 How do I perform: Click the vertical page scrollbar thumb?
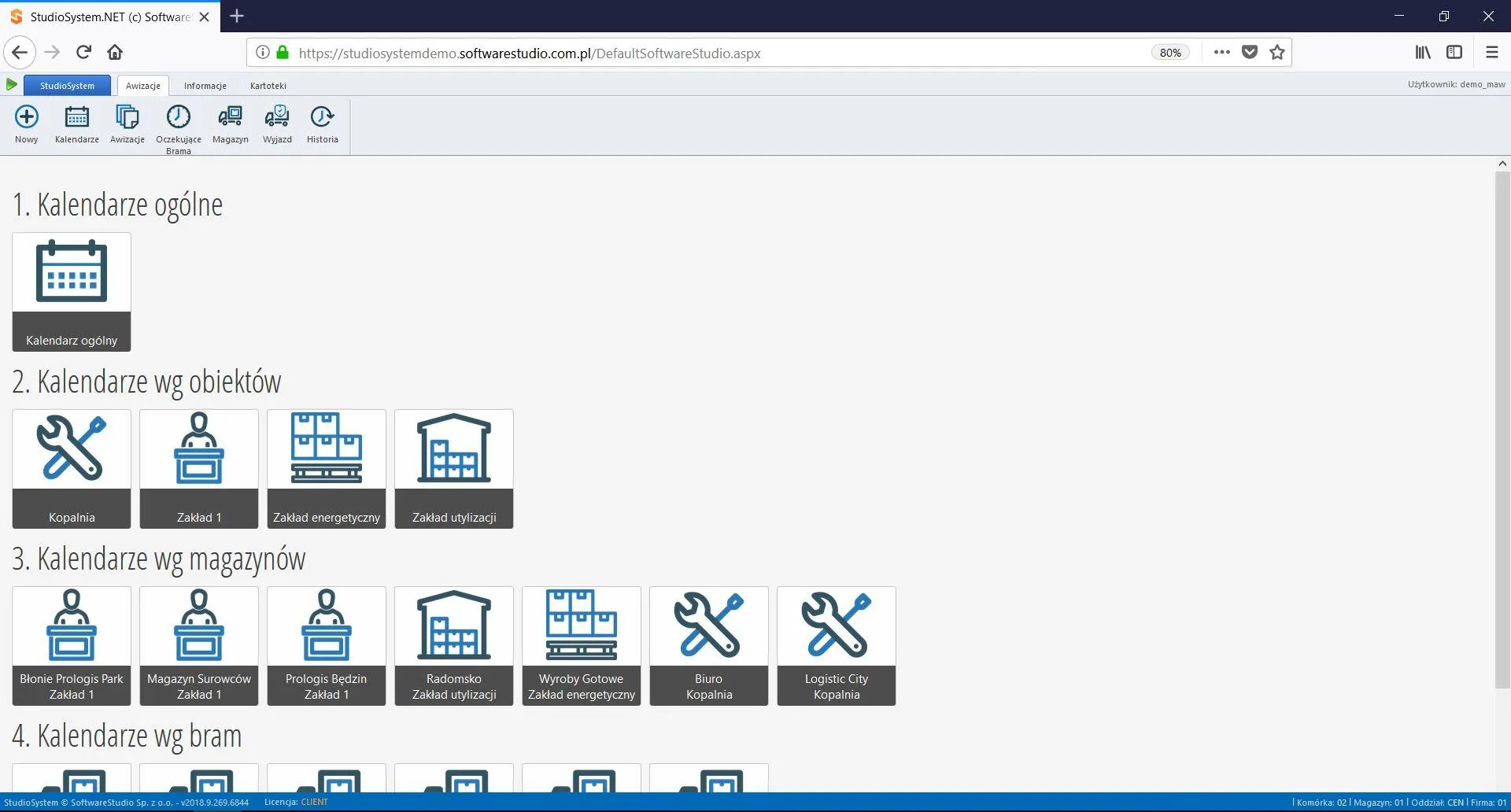1502,430
